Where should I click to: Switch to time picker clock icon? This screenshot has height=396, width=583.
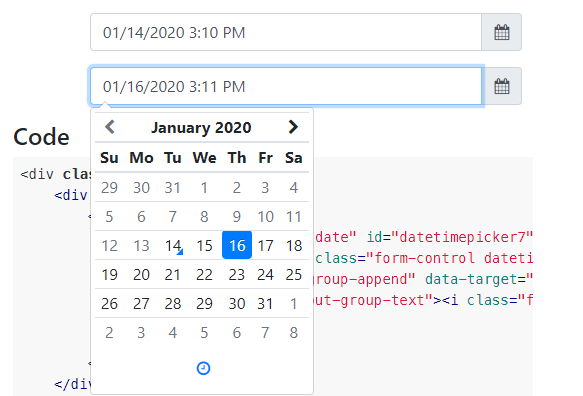tap(203, 368)
